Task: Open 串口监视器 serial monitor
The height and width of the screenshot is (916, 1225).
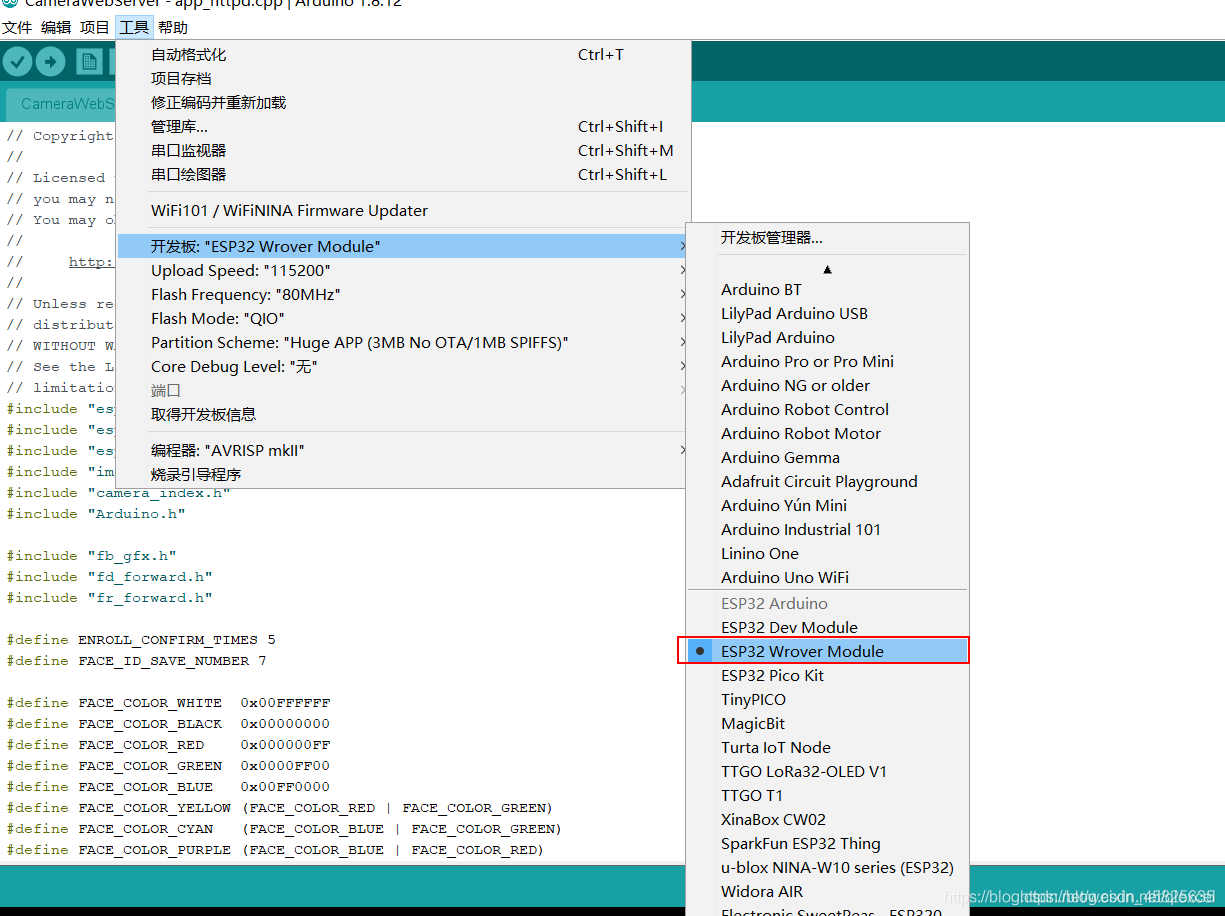Action: point(403,151)
